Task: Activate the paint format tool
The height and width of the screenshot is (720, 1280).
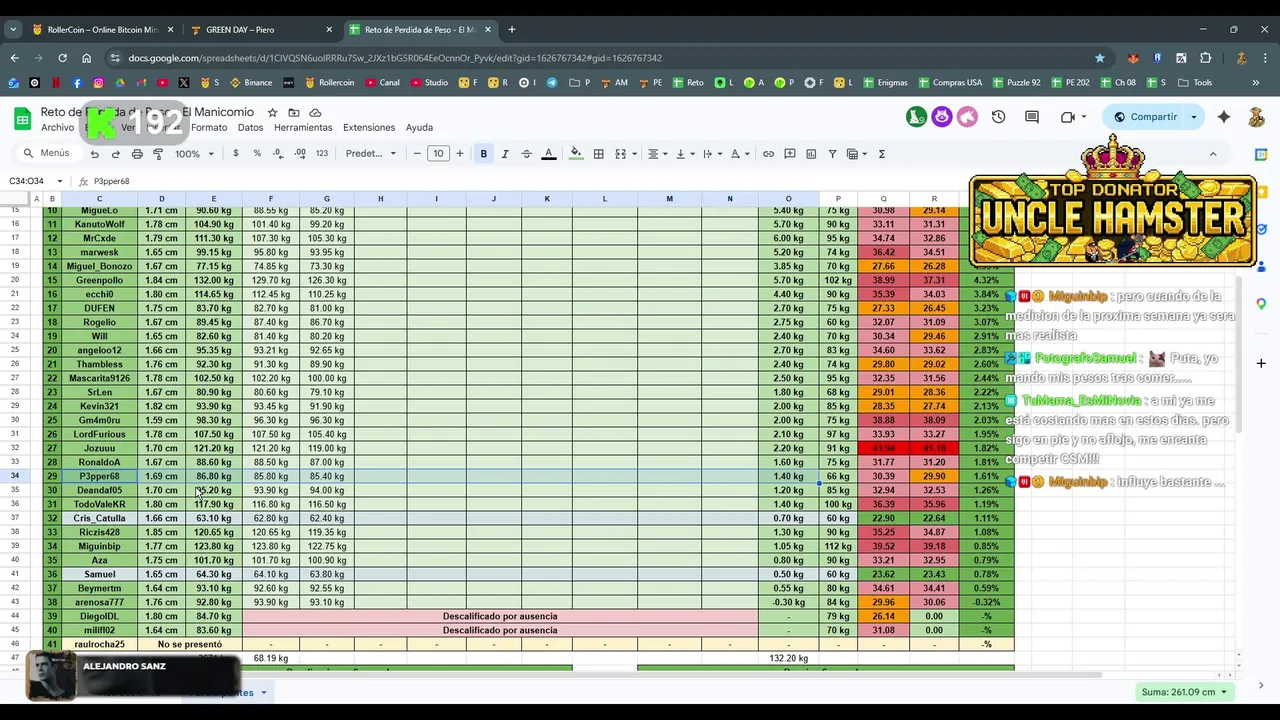Action: [x=158, y=154]
